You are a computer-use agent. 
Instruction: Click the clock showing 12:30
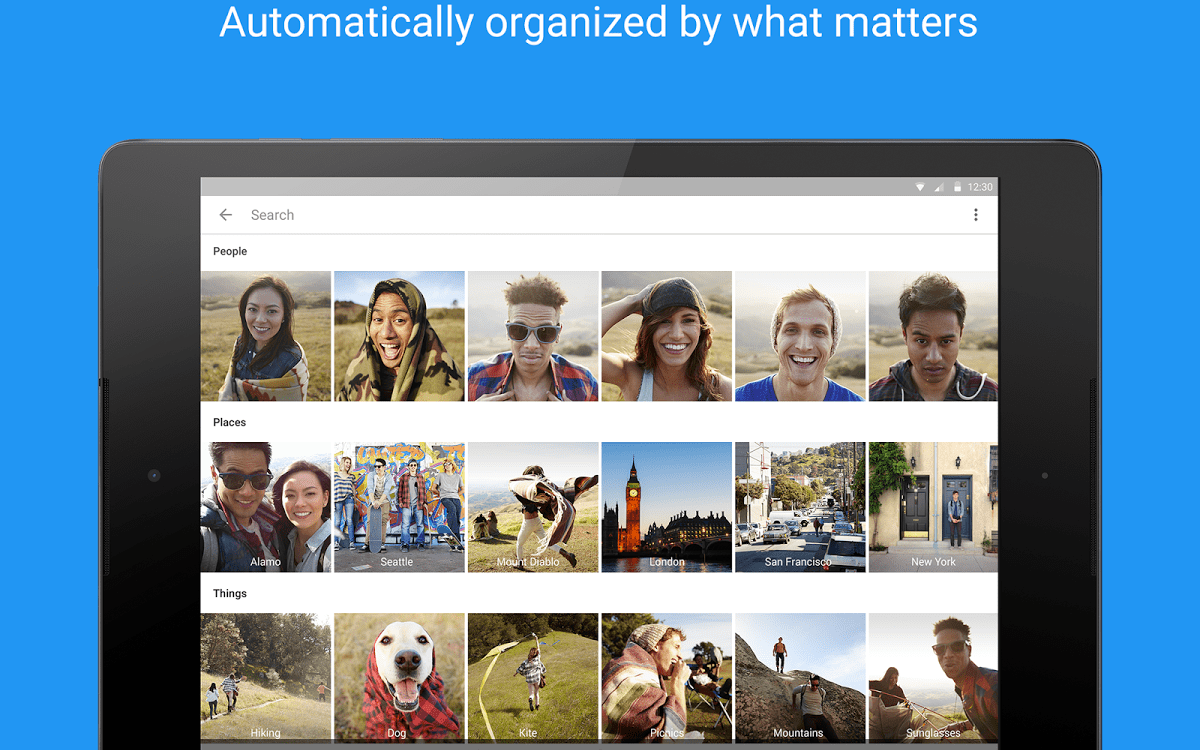tap(979, 186)
